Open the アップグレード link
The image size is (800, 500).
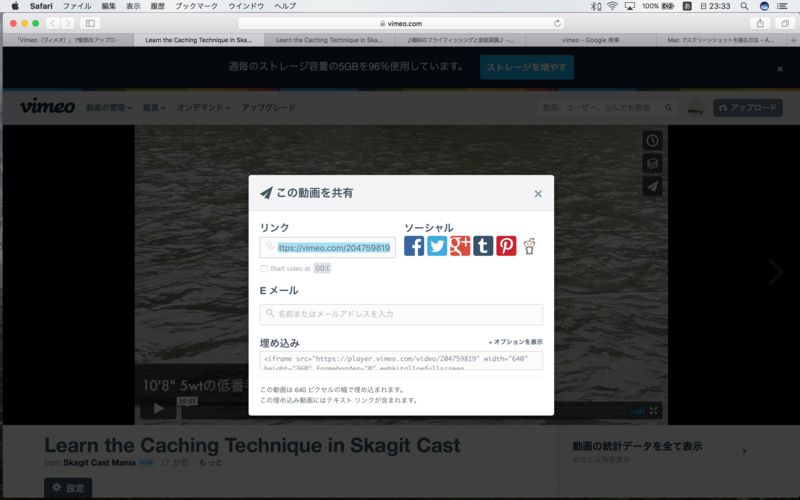[268, 108]
